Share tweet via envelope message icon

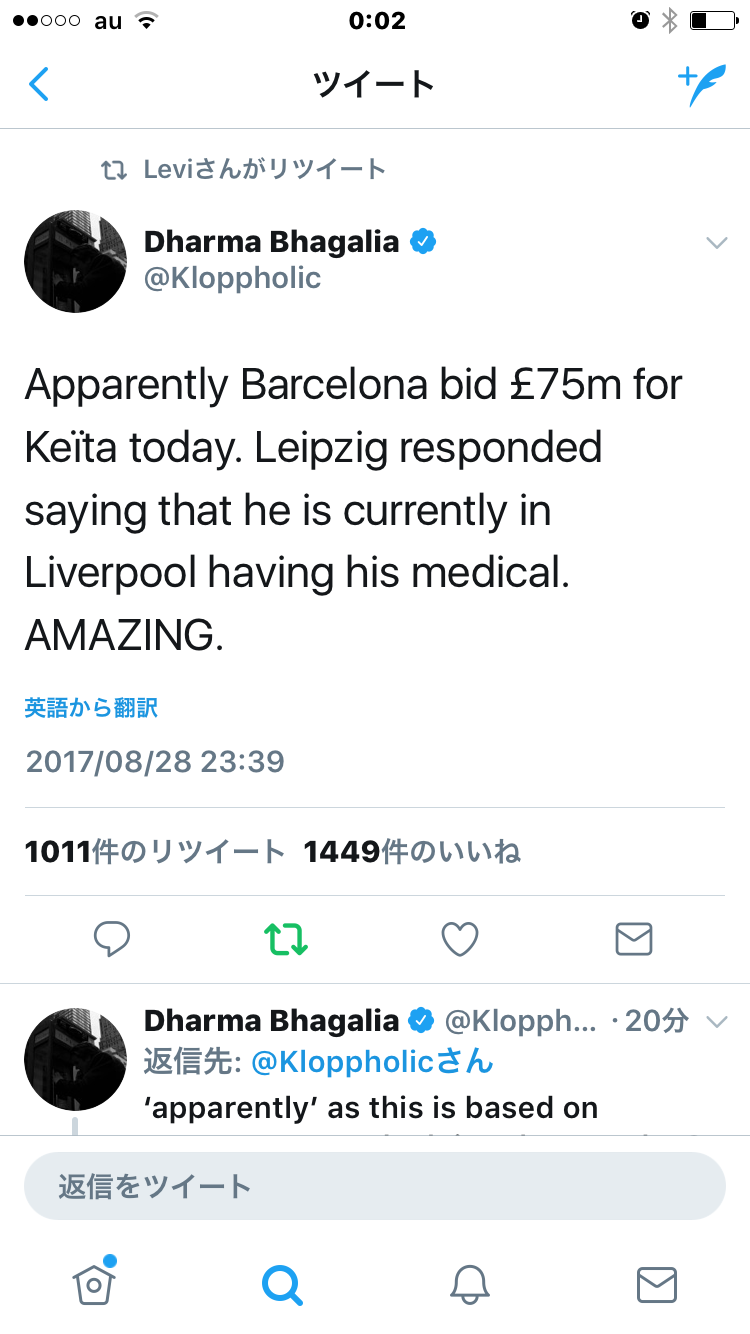click(x=634, y=939)
